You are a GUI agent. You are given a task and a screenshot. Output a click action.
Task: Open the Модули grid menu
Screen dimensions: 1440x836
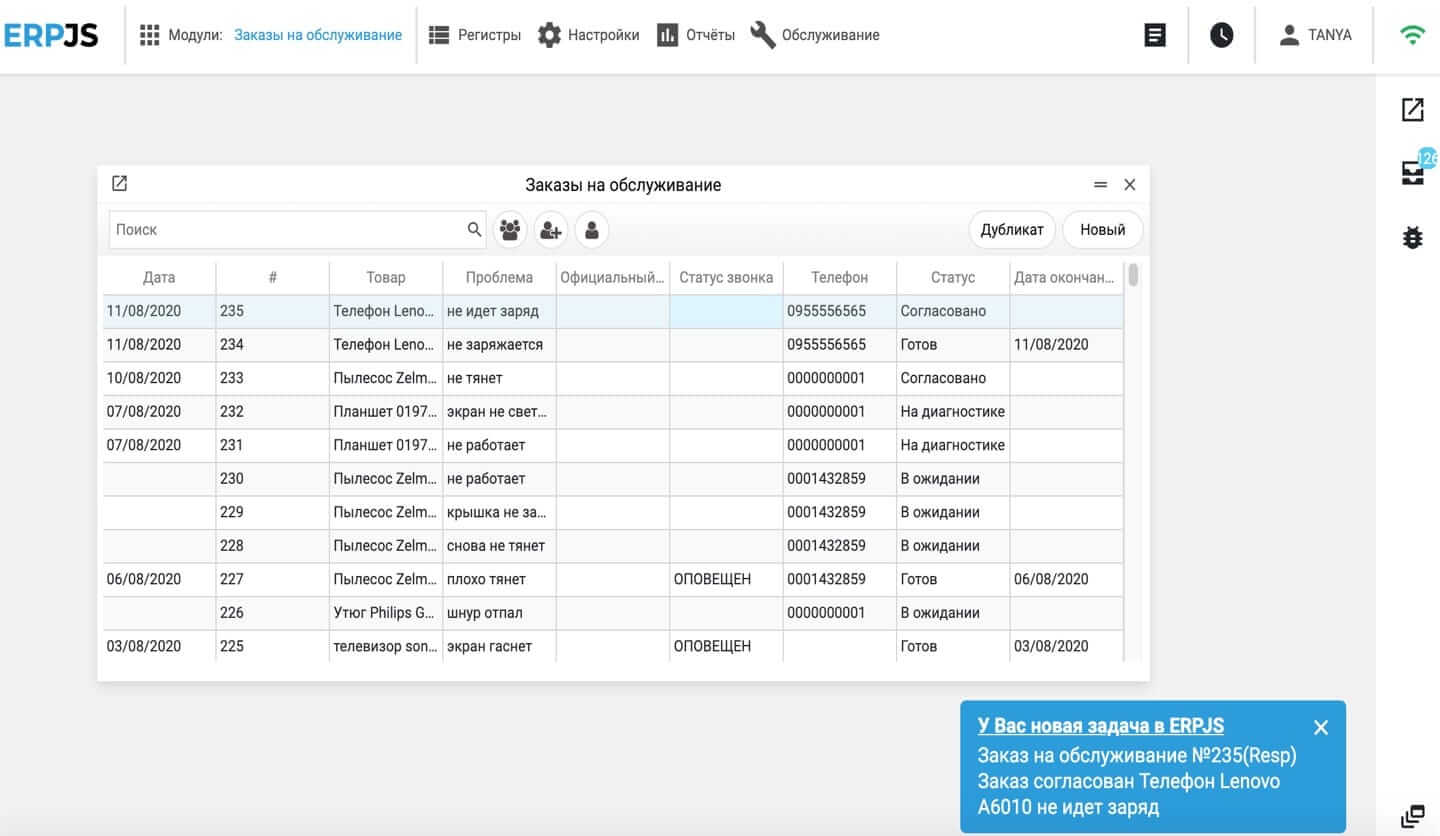coord(150,35)
